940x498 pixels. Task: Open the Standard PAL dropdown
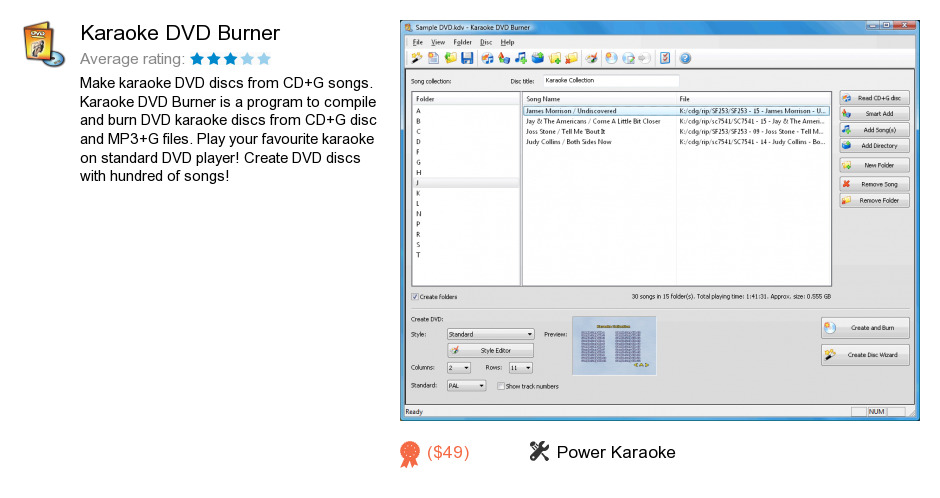point(466,386)
